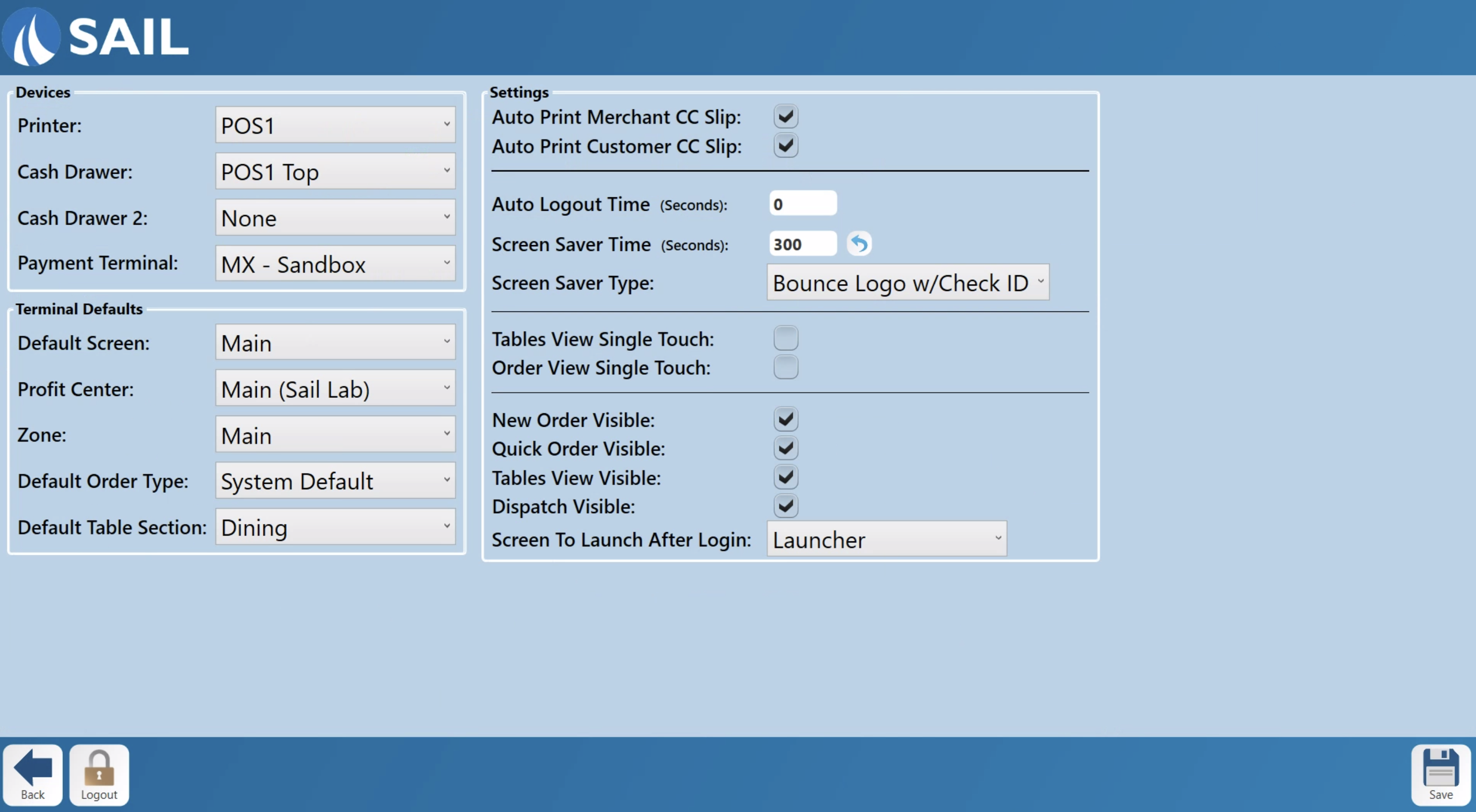Click the Back arrow icon

(x=33, y=767)
